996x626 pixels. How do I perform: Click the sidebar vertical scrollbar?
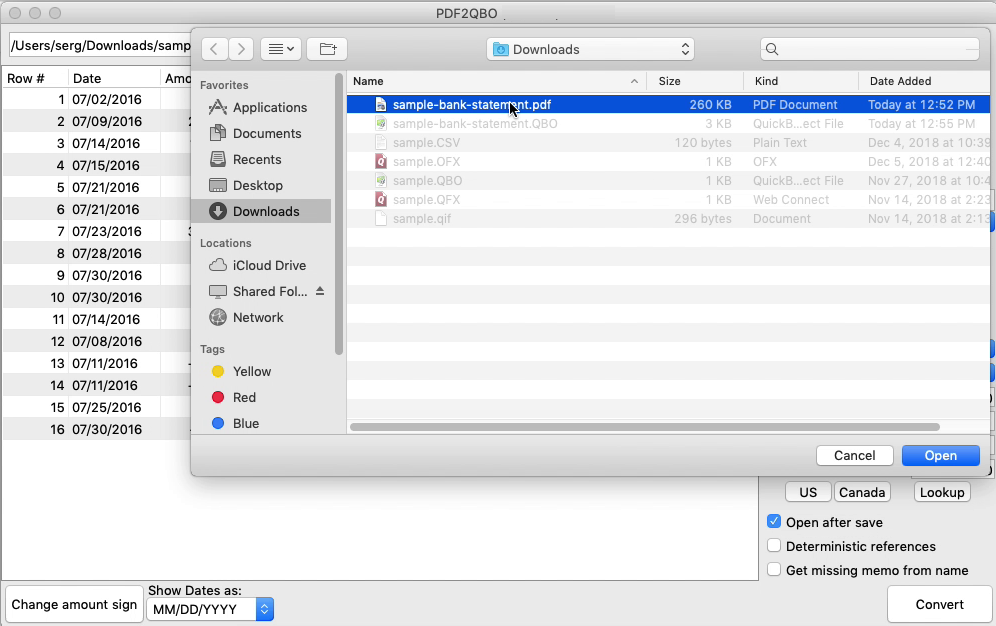pos(339,216)
